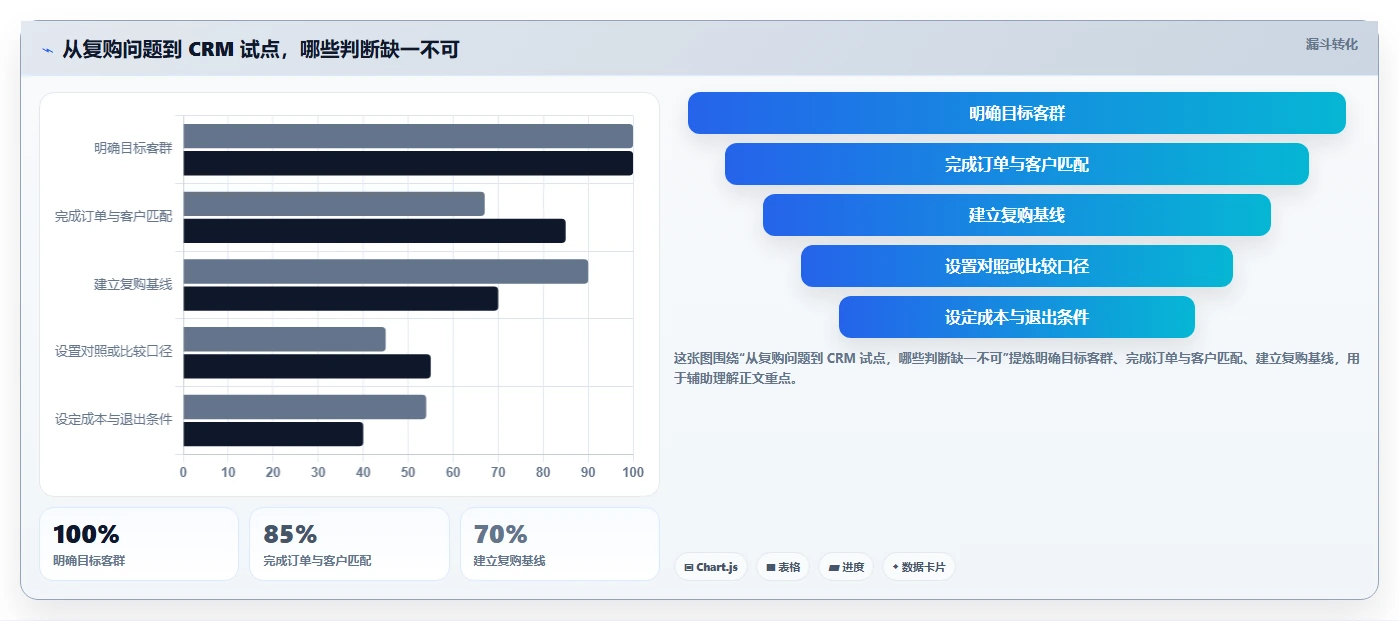Click the gray bar for 设定成本与退出条件
The height and width of the screenshot is (621, 1399).
click(x=305, y=407)
